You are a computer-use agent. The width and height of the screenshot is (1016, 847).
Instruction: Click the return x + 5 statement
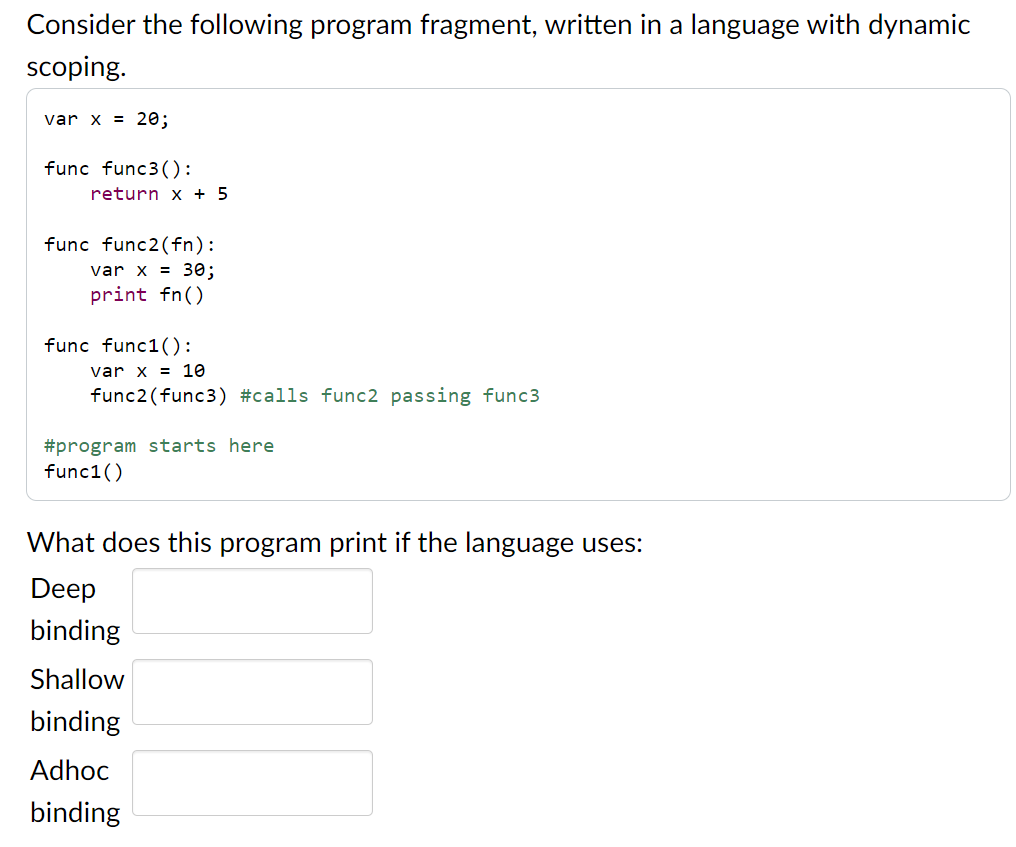pyautogui.click(x=158, y=194)
